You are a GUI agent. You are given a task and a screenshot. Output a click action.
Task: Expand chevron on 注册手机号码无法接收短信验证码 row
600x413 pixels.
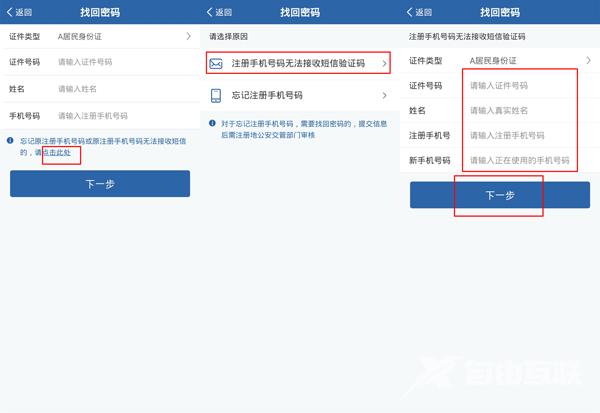[384, 64]
